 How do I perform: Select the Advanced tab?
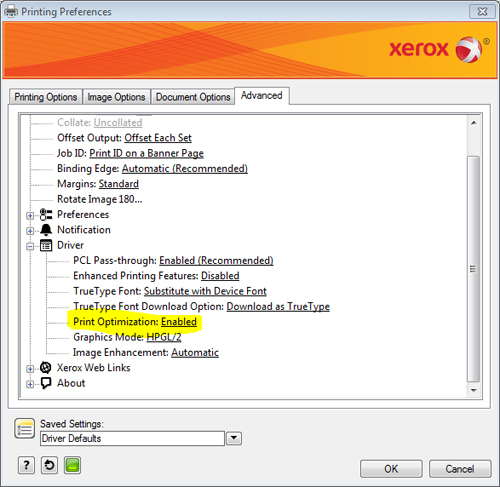click(262, 96)
